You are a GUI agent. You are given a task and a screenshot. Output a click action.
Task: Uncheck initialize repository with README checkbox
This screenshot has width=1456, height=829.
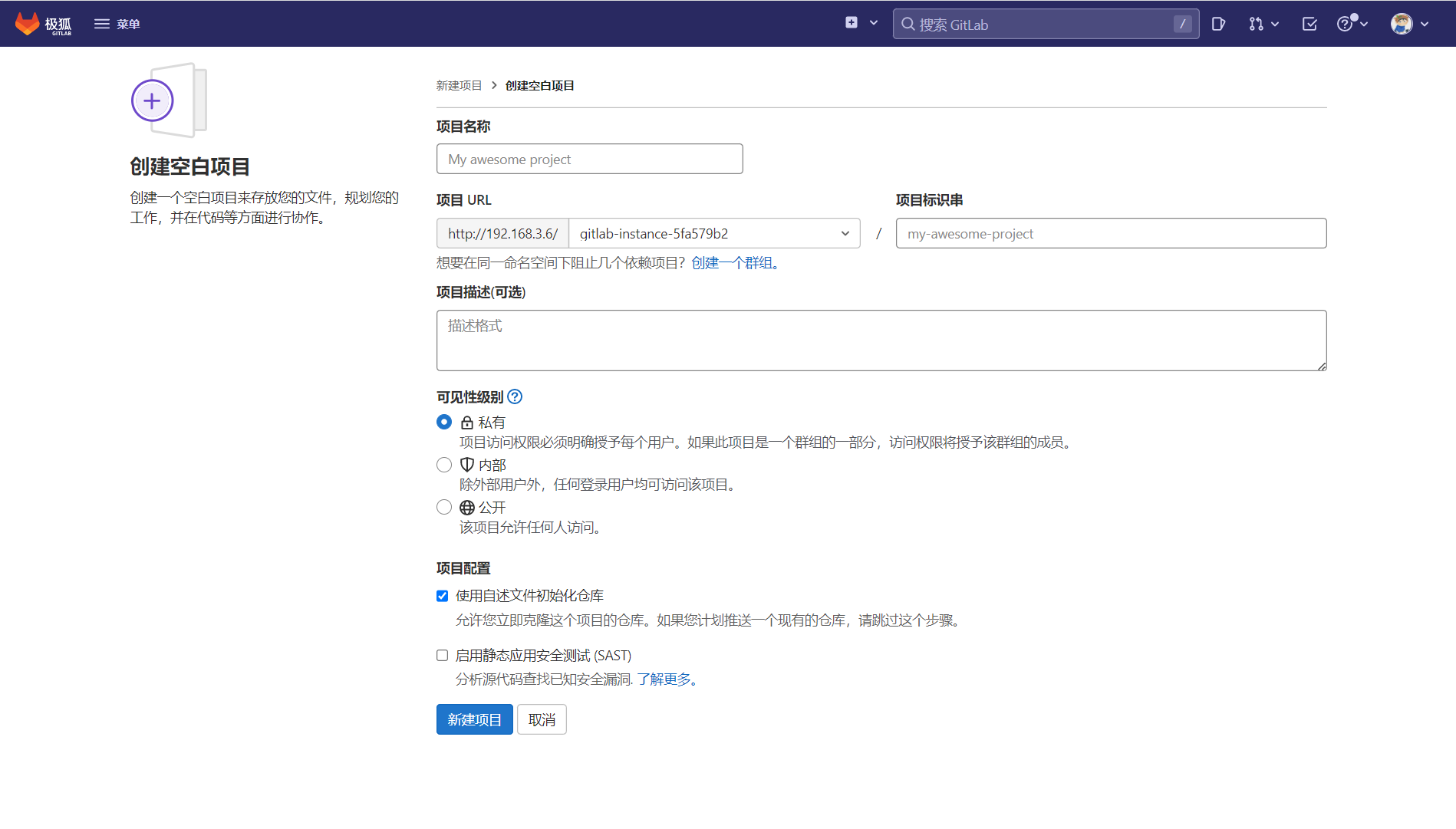[443, 596]
